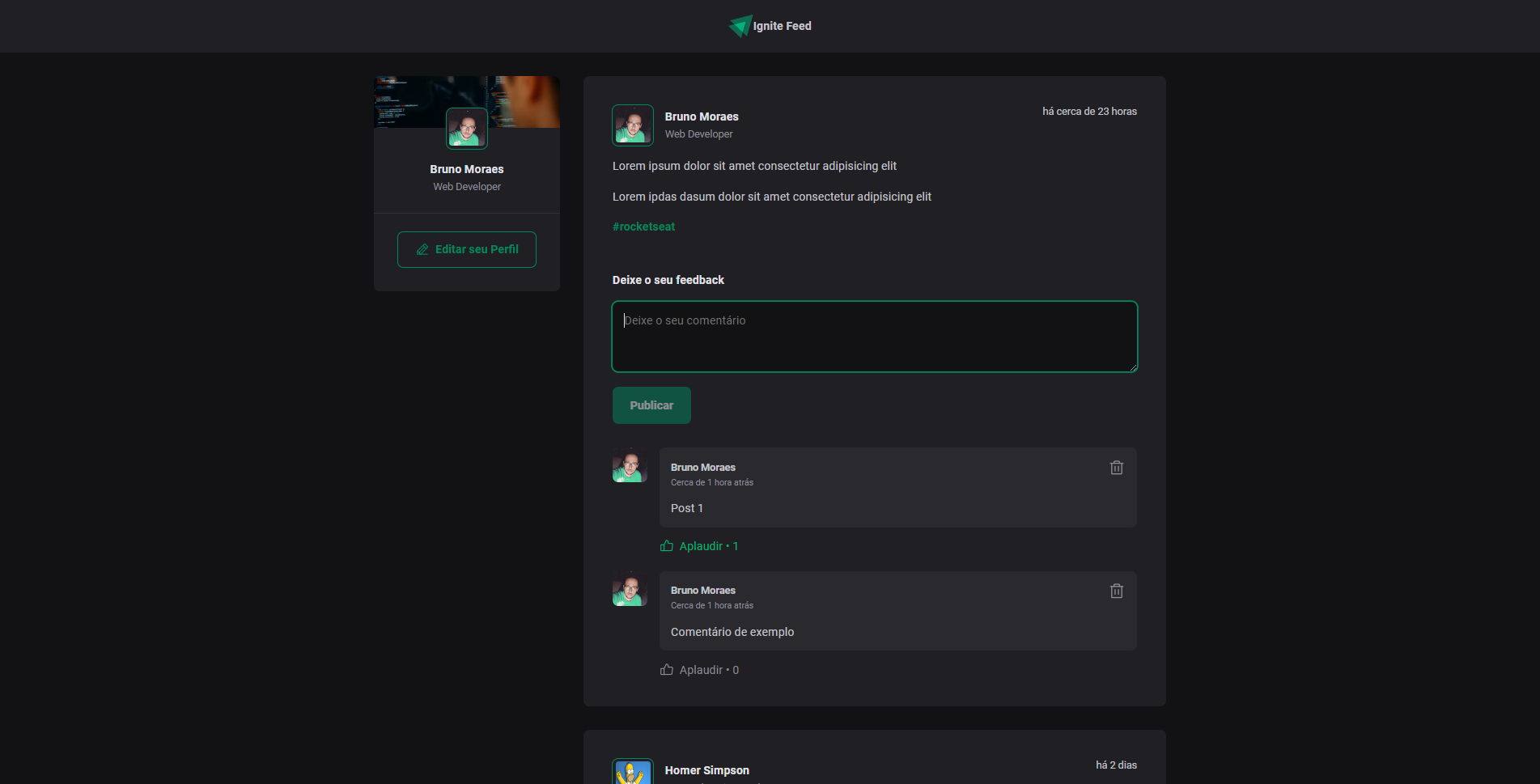Click thumbs-up icon under 'Comentário de exemplo'
Image resolution: width=1540 pixels, height=784 pixels.
667,670
